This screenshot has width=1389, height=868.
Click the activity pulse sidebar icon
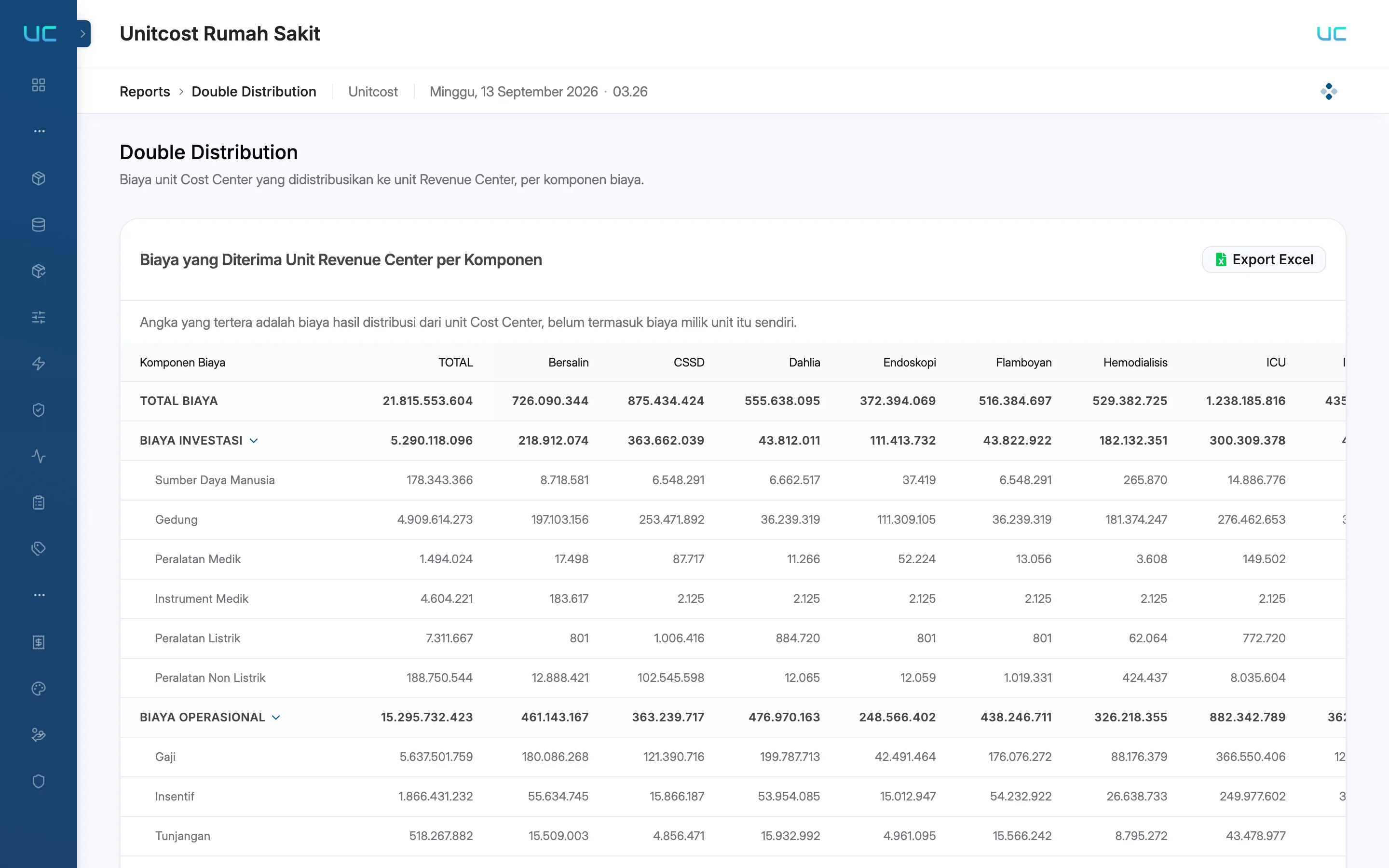coord(39,456)
